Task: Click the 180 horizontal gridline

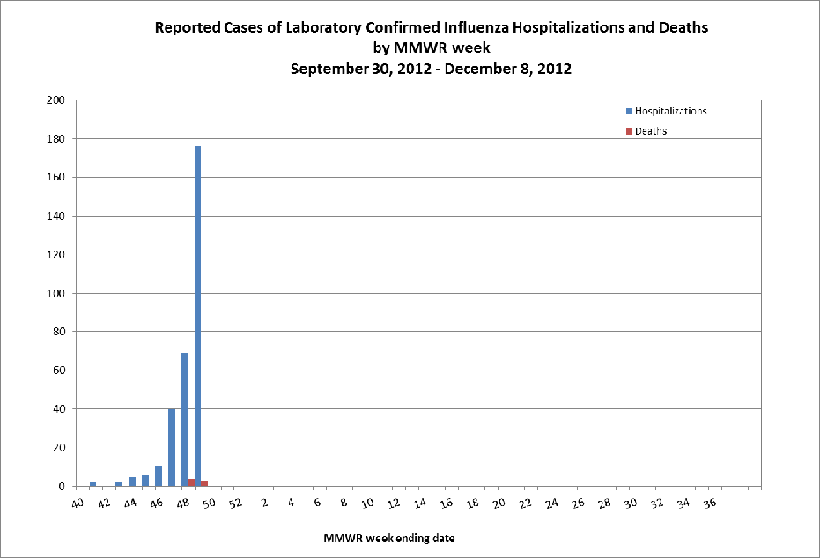Action: 418,139
